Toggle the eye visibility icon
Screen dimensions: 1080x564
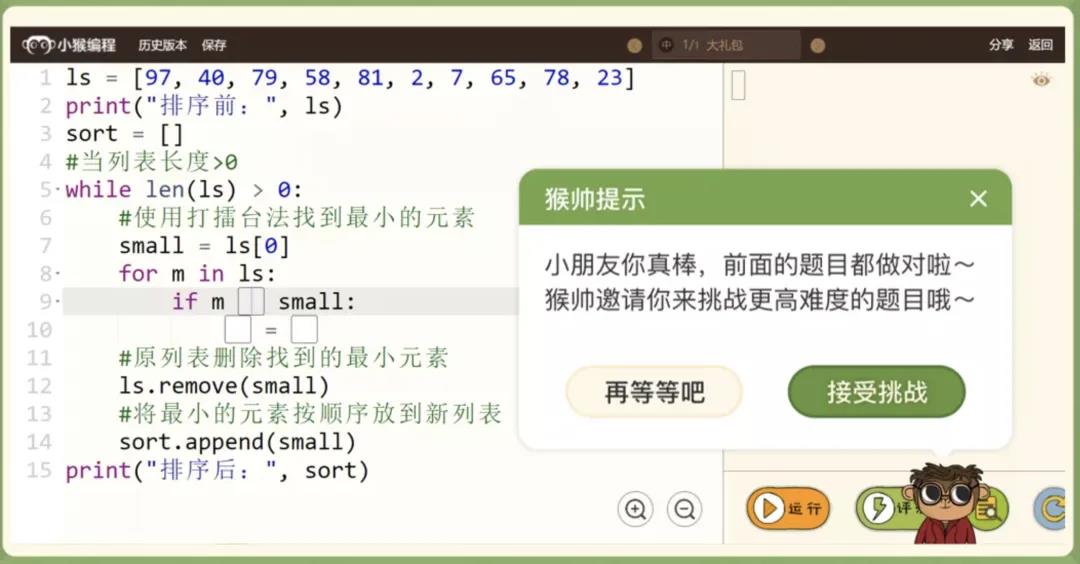[1041, 80]
